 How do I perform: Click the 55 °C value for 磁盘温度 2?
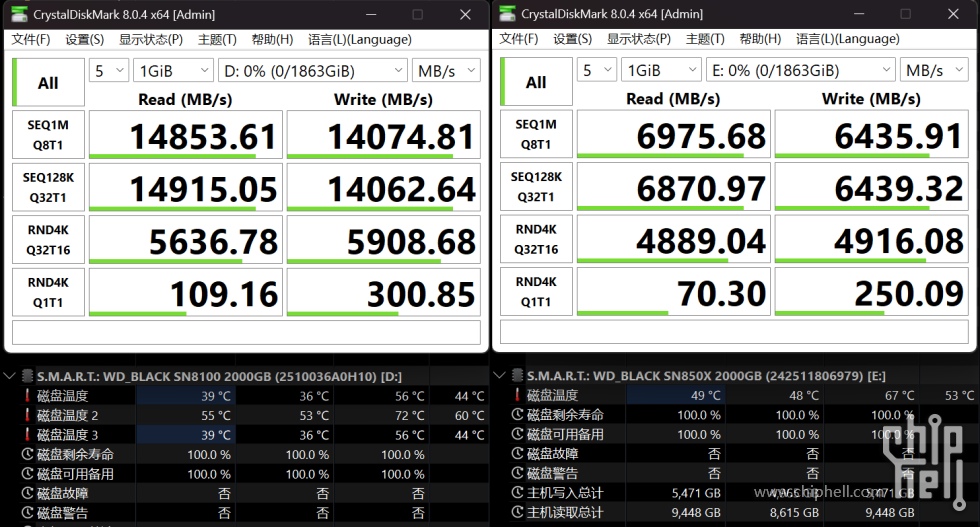[x=216, y=415]
